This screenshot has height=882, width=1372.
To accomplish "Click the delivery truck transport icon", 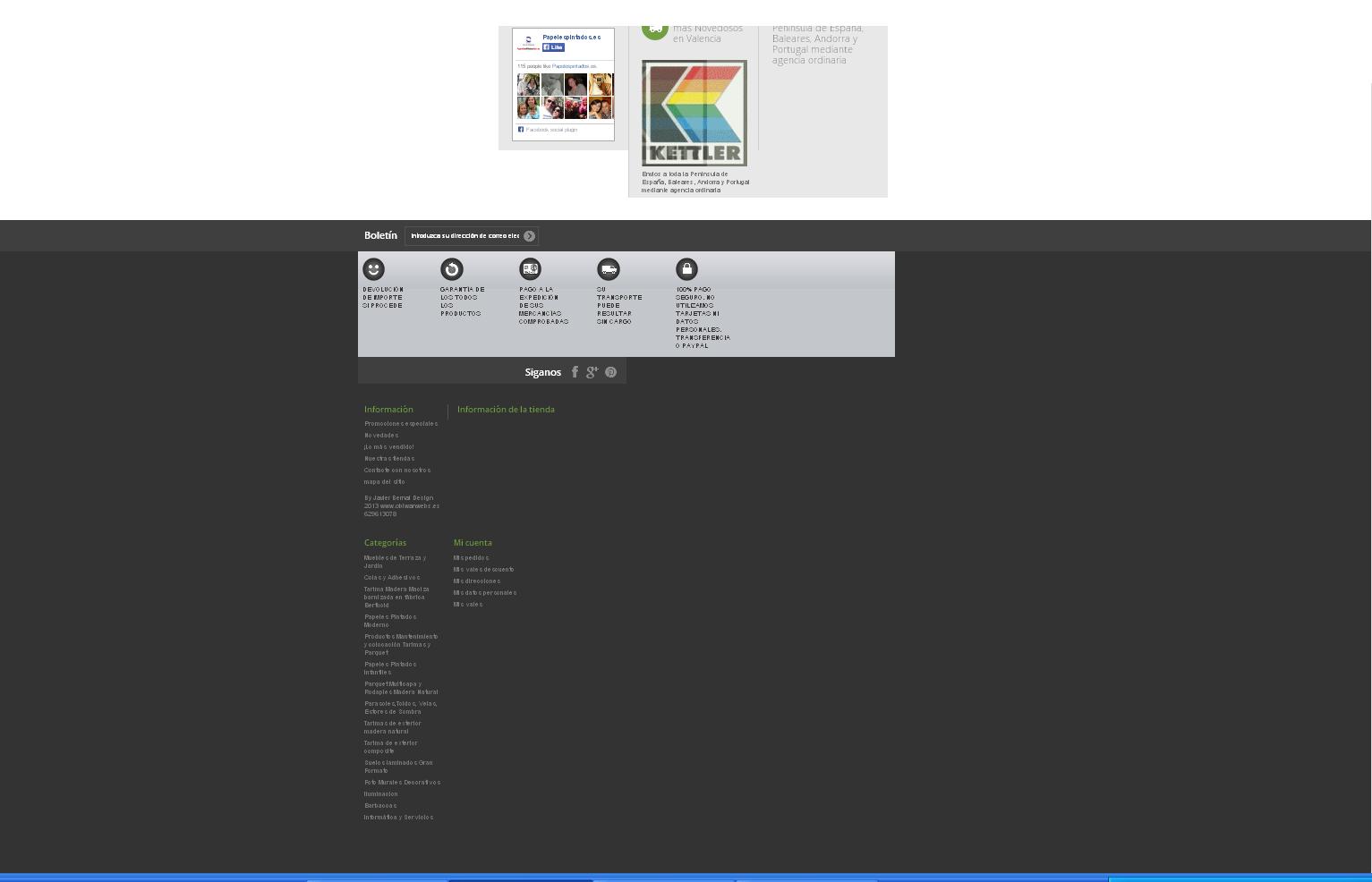I will coord(609,269).
